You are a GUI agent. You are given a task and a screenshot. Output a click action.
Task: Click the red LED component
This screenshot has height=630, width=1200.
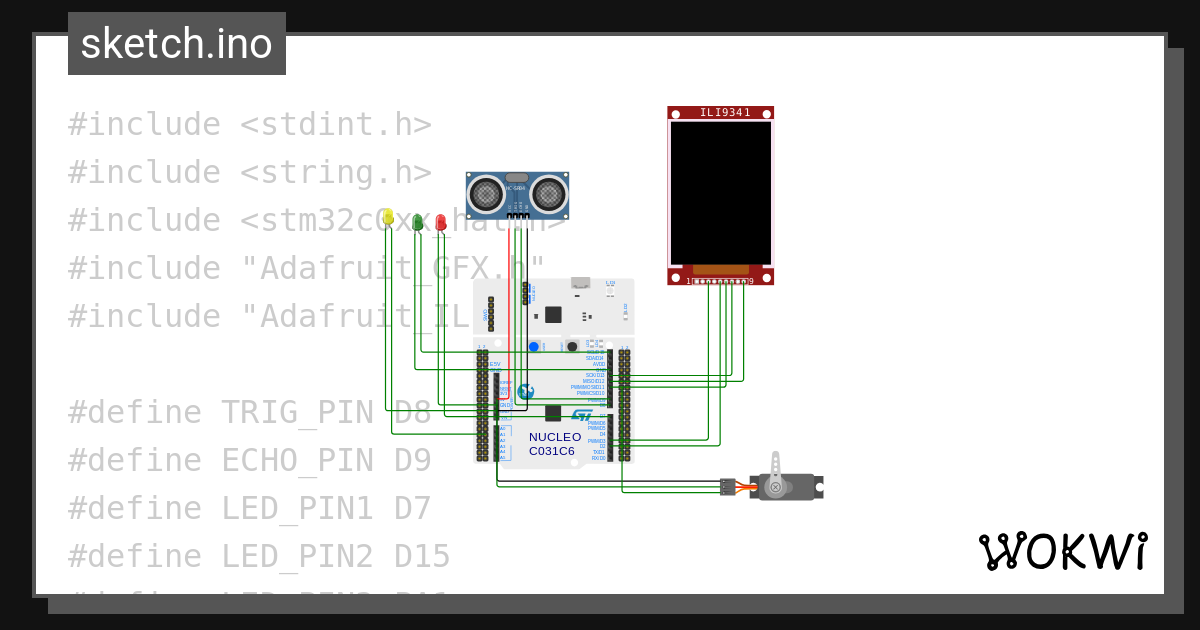point(441,222)
